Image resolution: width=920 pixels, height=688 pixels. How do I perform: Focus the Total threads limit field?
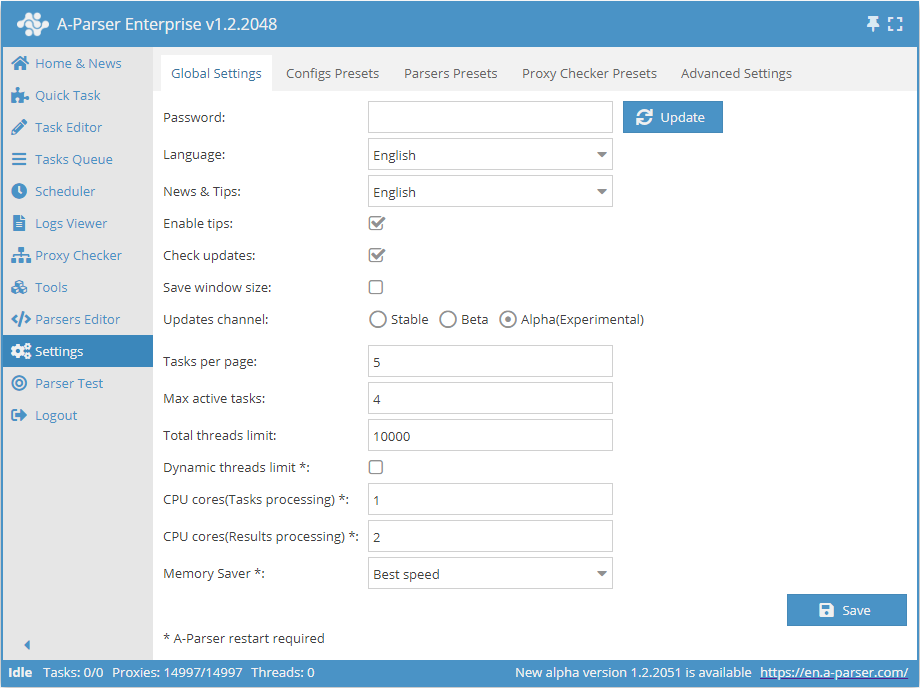[490, 436]
